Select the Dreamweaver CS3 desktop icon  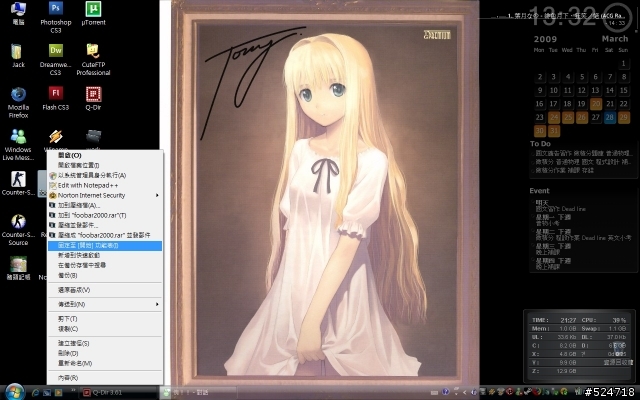56,60
